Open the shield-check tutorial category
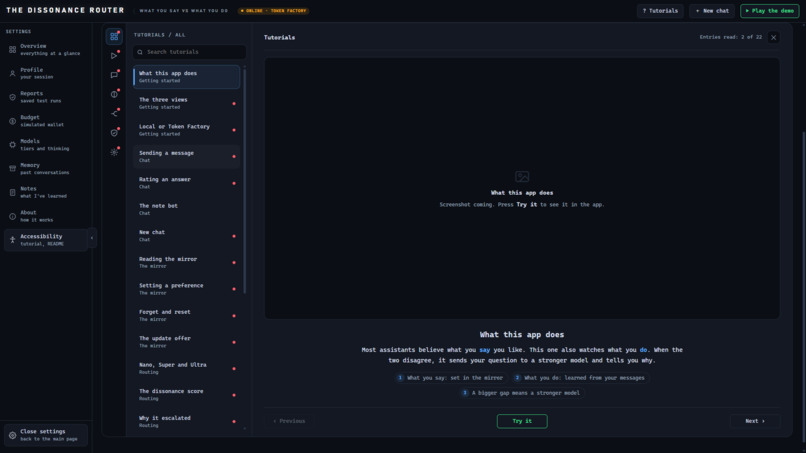The image size is (806, 453). (114, 133)
